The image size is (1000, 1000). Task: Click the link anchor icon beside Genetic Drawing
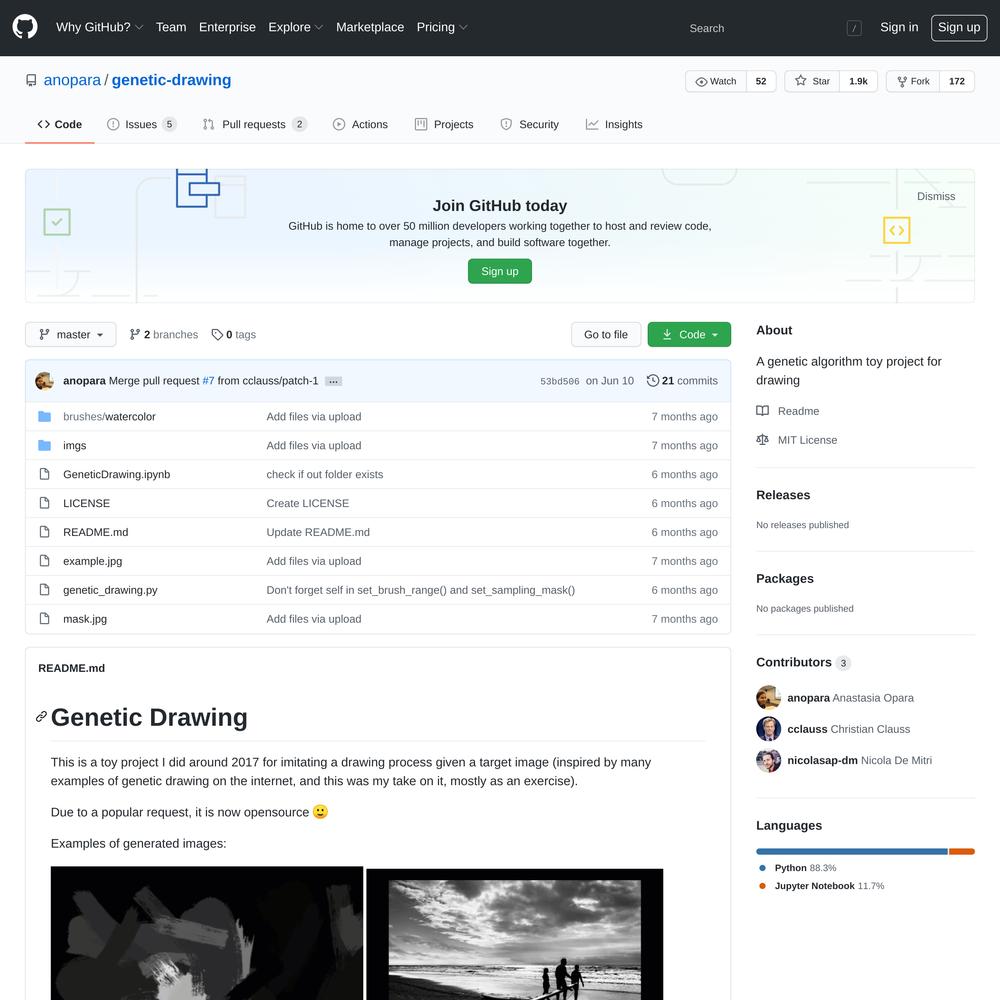pos(41,717)
